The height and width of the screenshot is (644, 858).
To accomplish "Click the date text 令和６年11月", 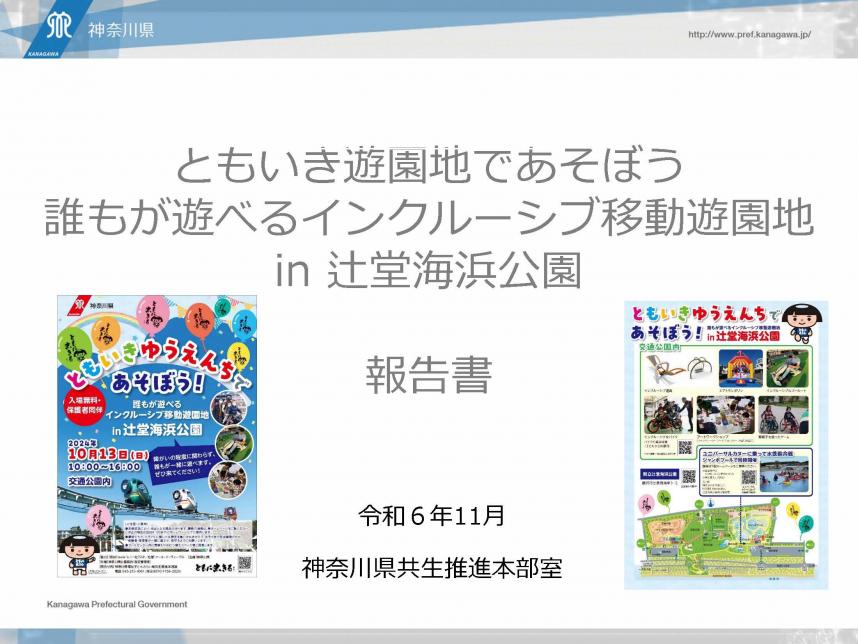I will 431,517.
